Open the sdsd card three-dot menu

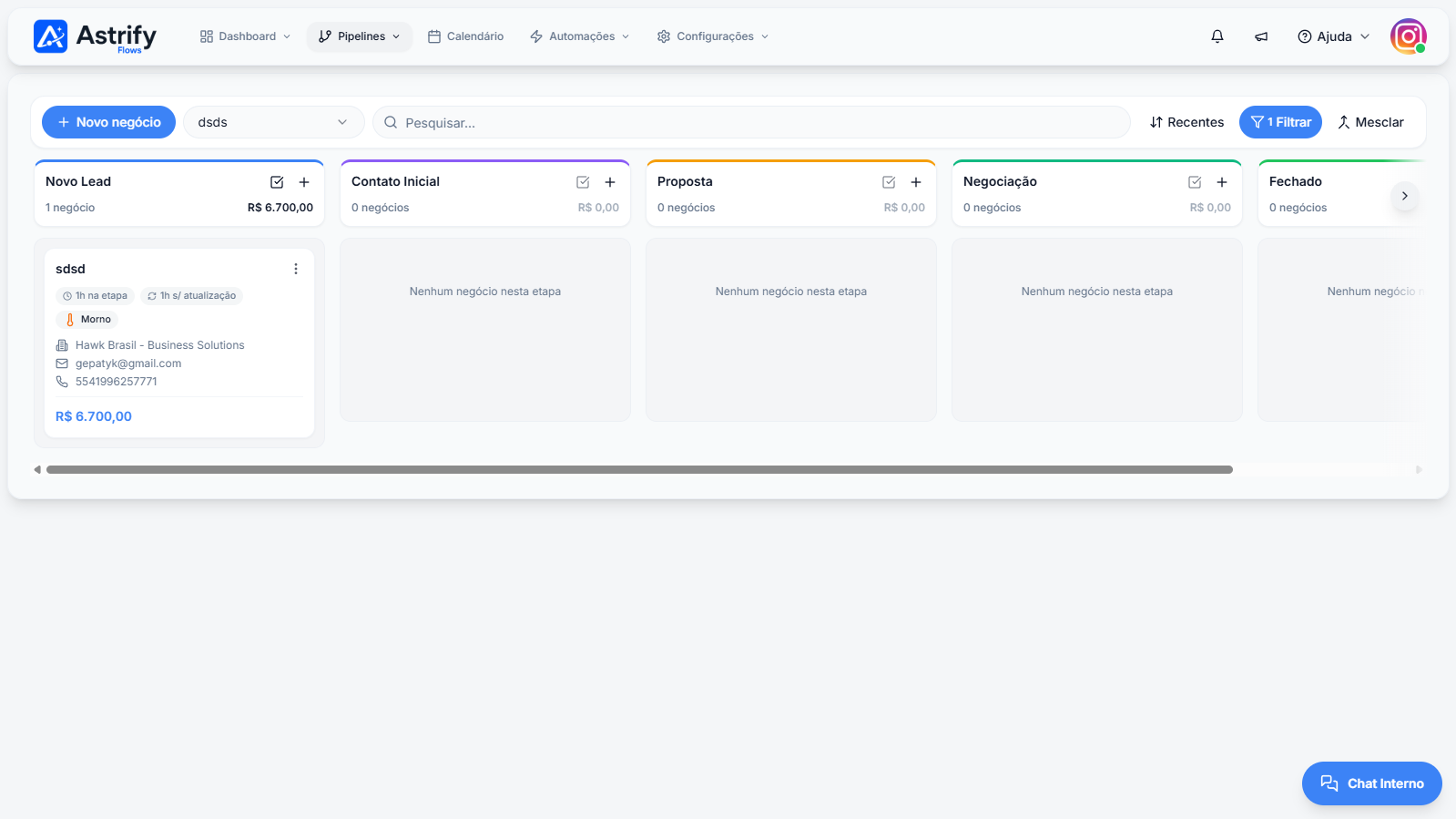296,269
